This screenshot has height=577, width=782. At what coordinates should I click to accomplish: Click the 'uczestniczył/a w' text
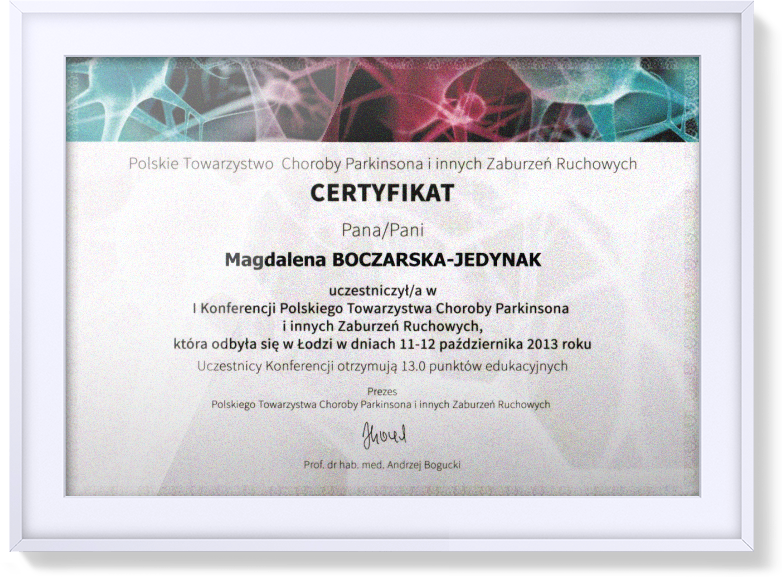pyautogui.click(x=383, y=289)
